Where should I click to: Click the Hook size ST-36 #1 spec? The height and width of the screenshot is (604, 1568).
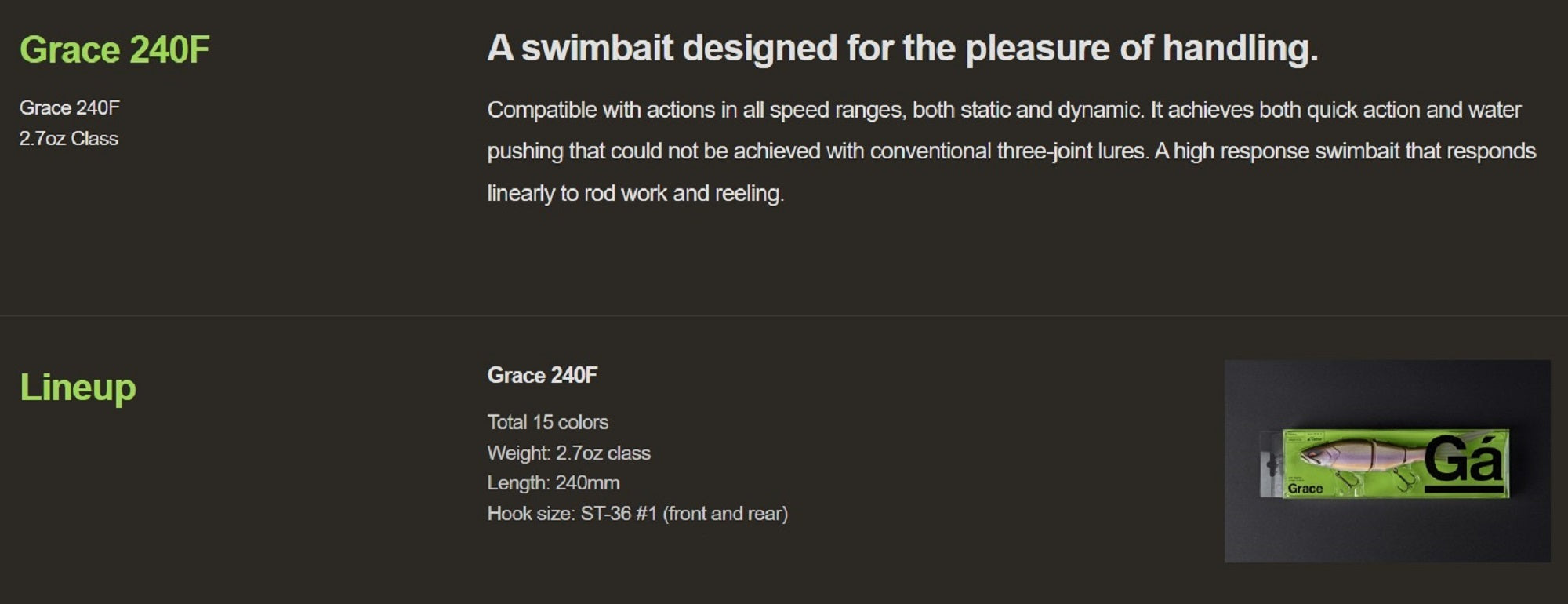pyautogui.click(x=637, y=514)
